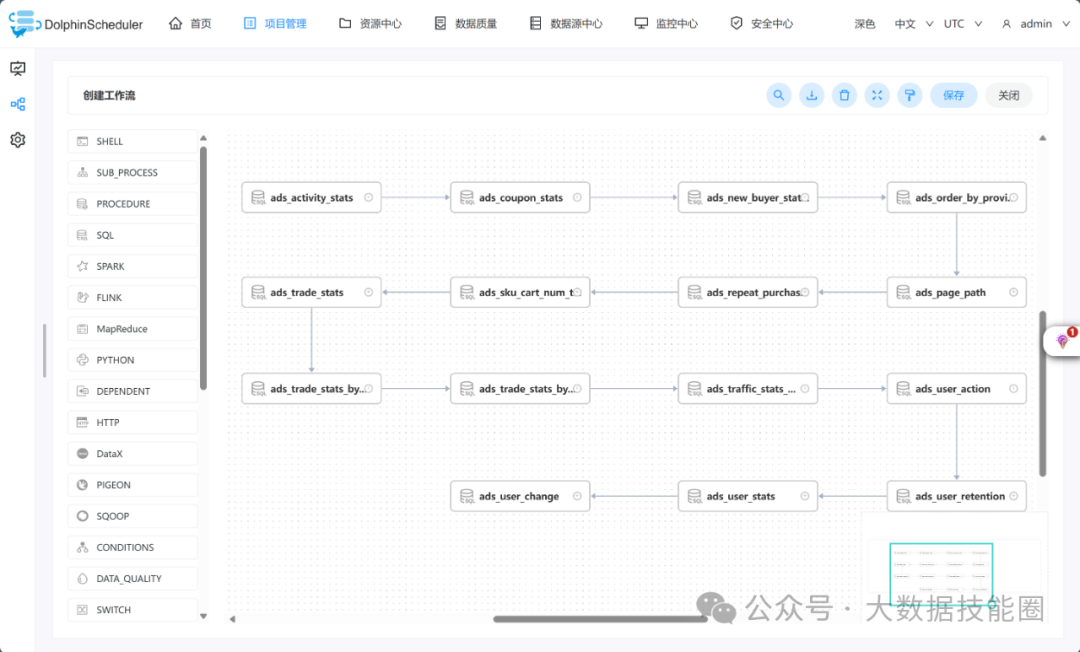
Task: Click the trash delete icon
Action: pos(845,95)
